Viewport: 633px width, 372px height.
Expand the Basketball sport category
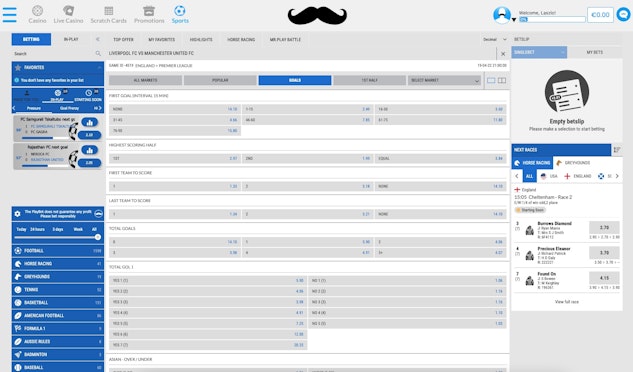tap(58, 303)
